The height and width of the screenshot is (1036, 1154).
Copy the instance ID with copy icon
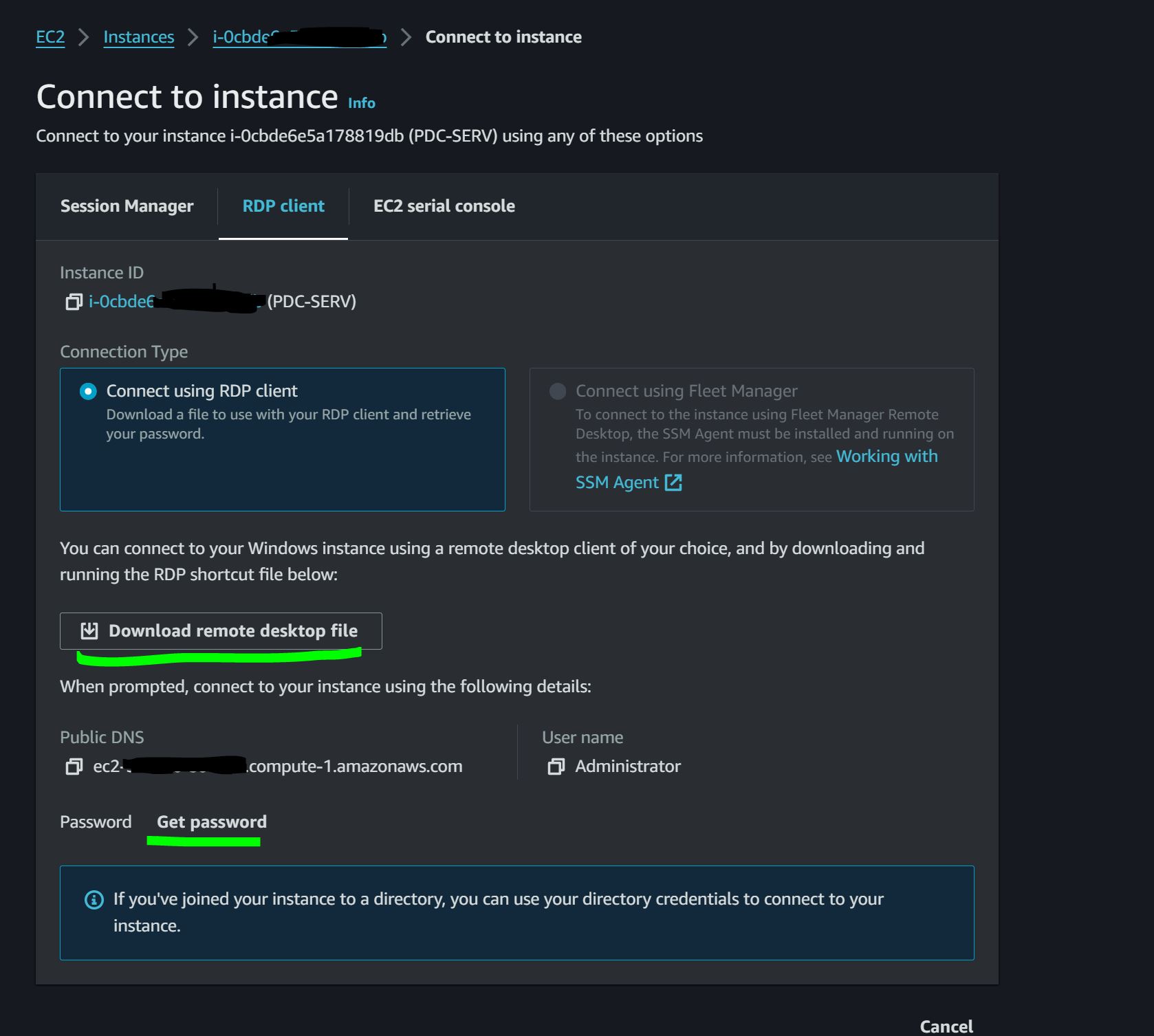coord(74,302)
